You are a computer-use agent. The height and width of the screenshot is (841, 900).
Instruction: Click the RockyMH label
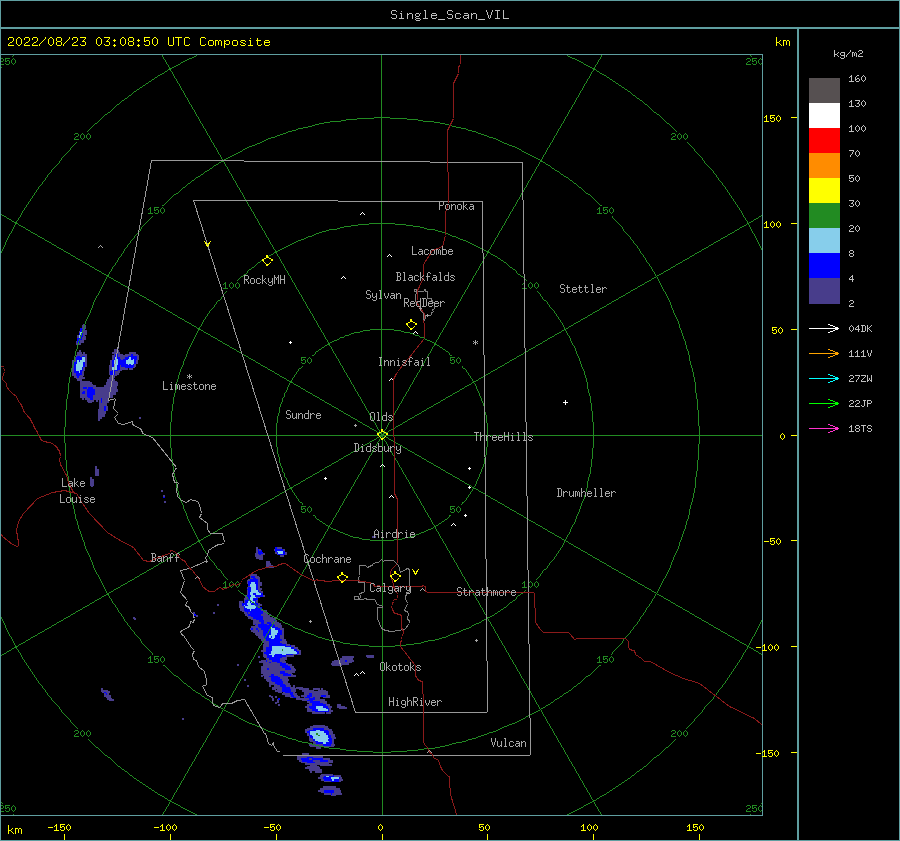click(264, 280)
